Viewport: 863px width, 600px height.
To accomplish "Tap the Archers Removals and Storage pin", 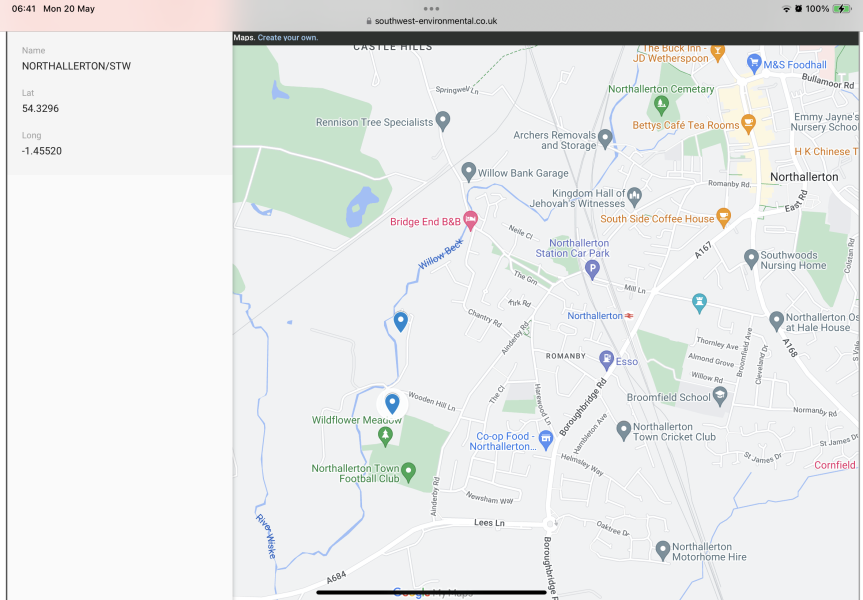I will [605, 139].
